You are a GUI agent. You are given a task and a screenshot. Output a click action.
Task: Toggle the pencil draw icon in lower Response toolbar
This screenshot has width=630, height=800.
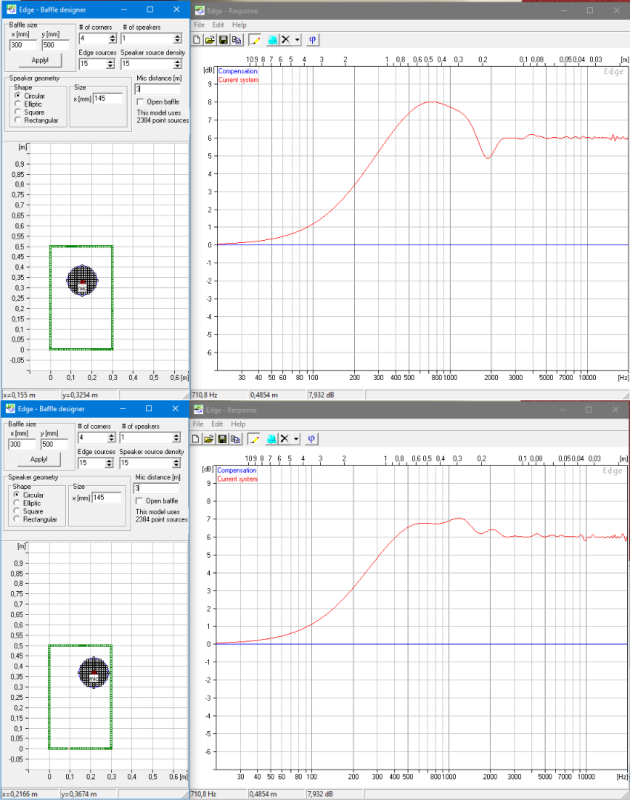pos(254,439)
